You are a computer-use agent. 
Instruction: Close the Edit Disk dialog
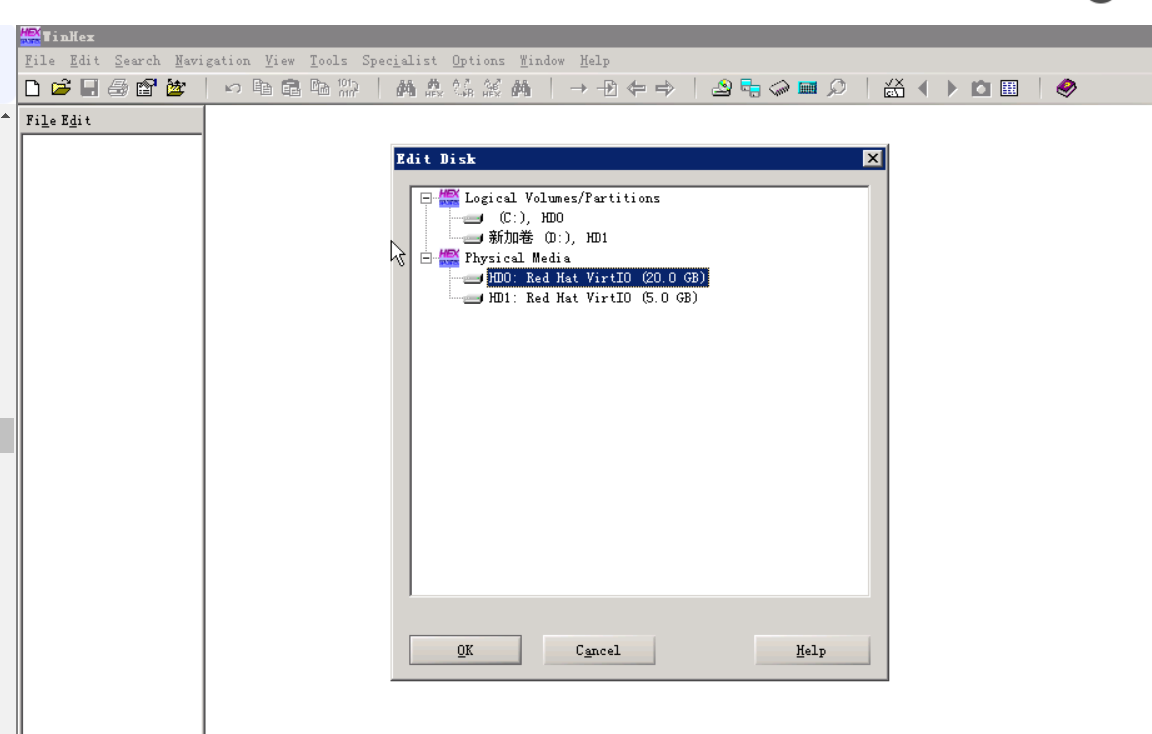pyautogui.click(x=872, y=158)
